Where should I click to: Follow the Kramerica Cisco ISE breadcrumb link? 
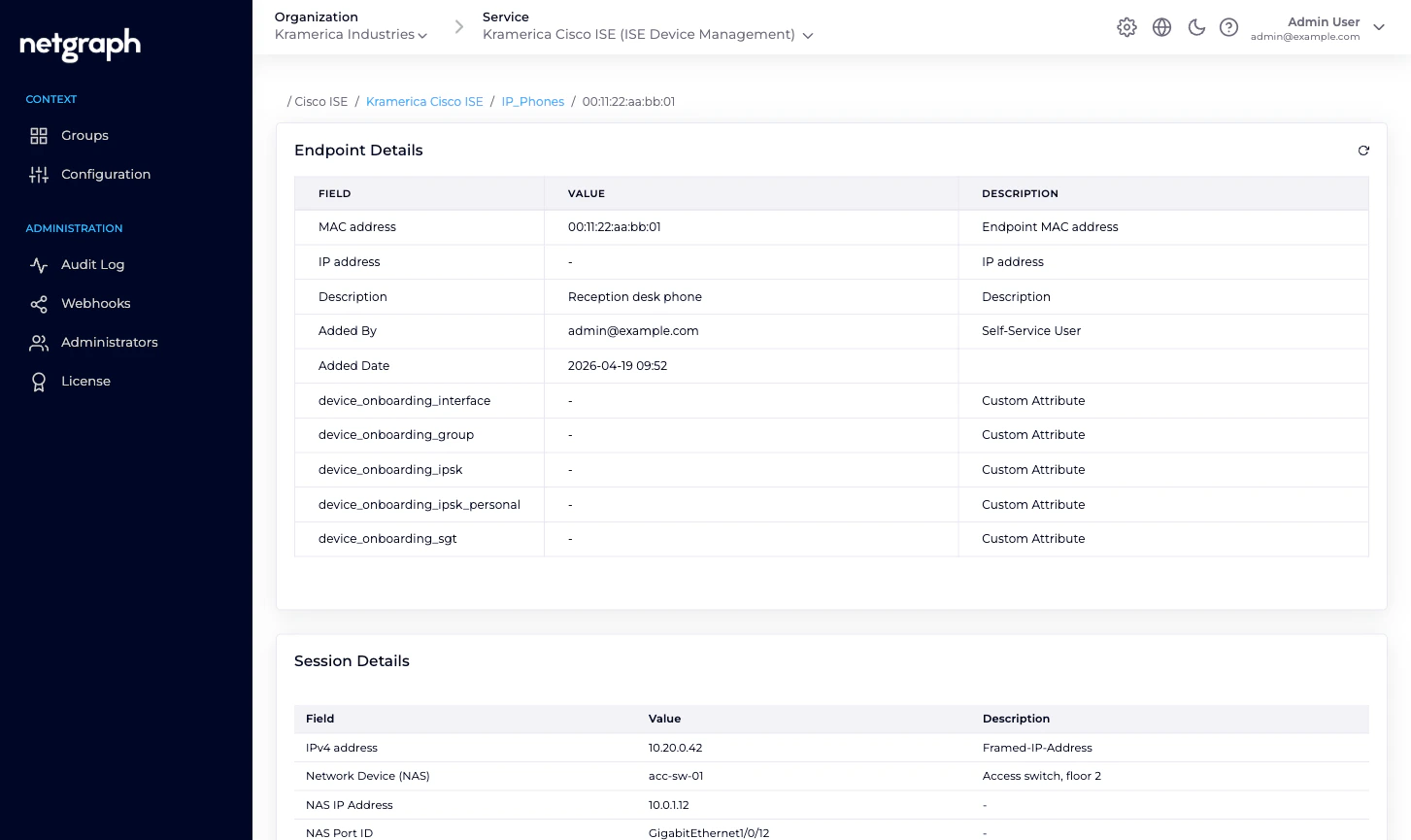click(x=424, y=101)
